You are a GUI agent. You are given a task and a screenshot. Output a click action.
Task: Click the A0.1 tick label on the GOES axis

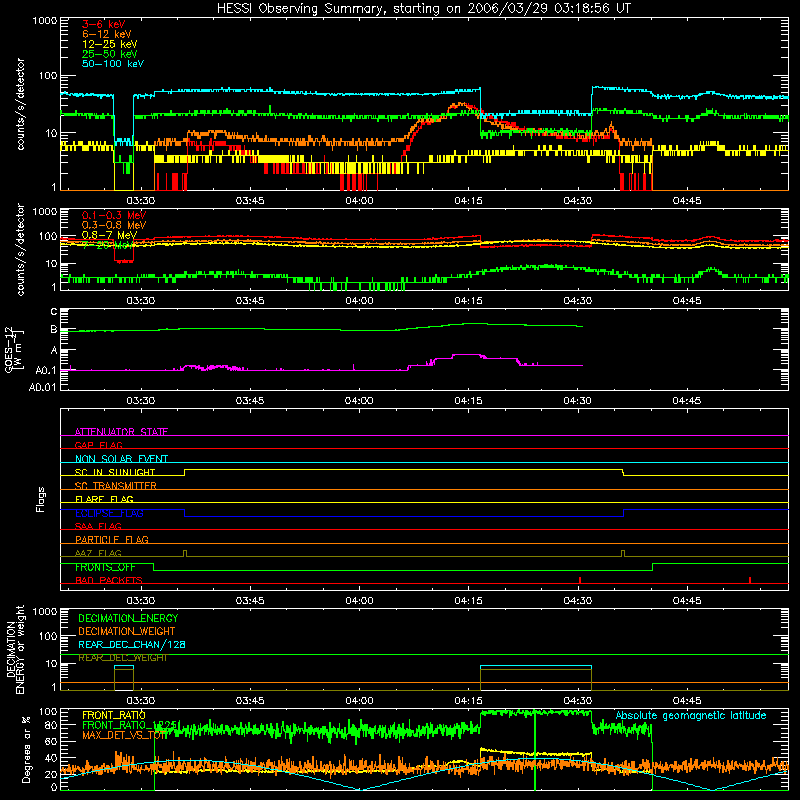(x=45, y=371)
